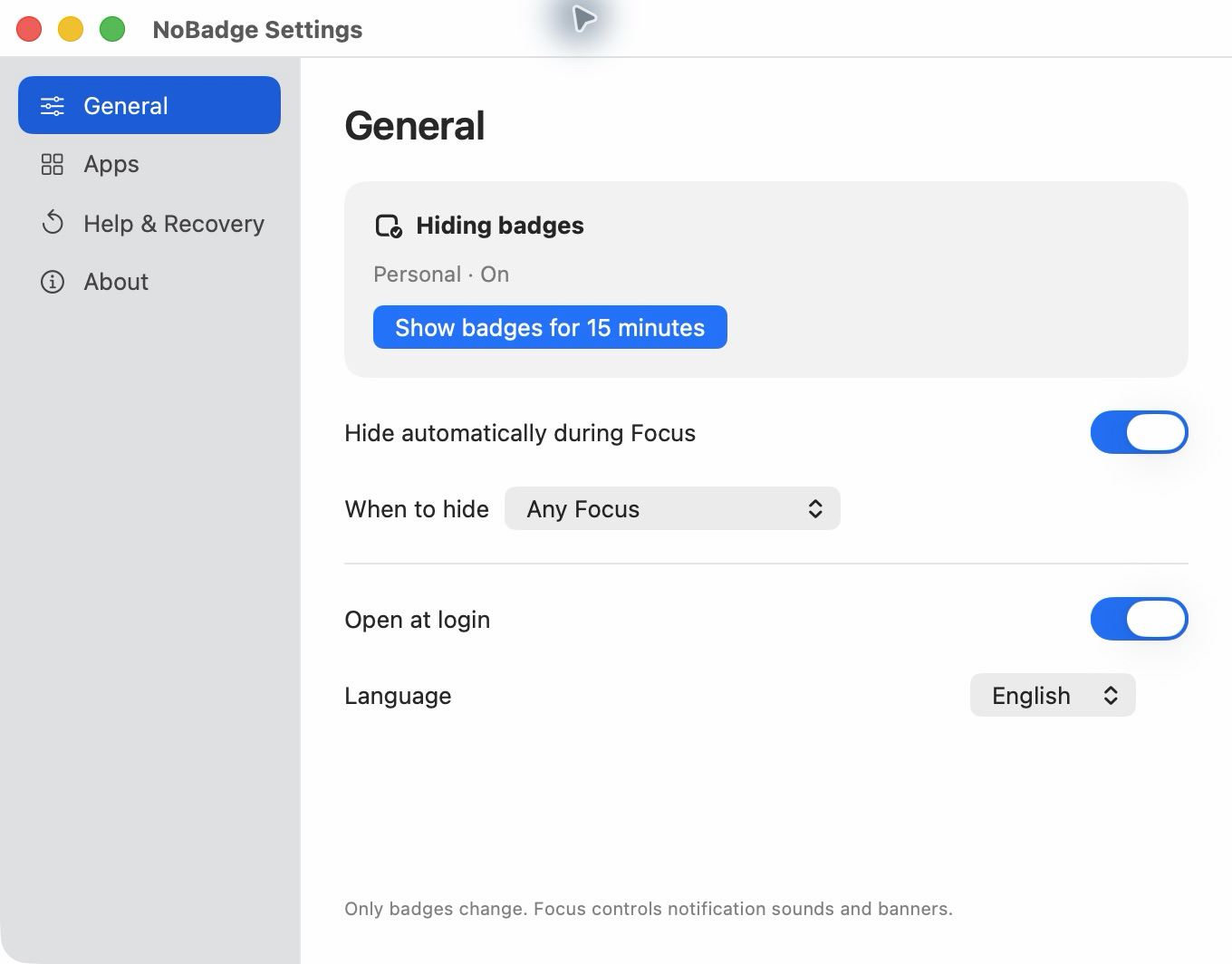This screenshot has width=1232, height=964.
Task: Click the Only badges change footer note
Action: [x=649, y=909]
